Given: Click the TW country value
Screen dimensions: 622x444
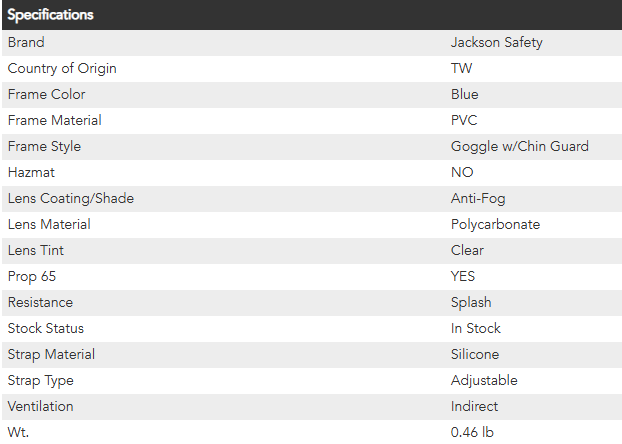Looking at the screenshot, I should [462, 68].
